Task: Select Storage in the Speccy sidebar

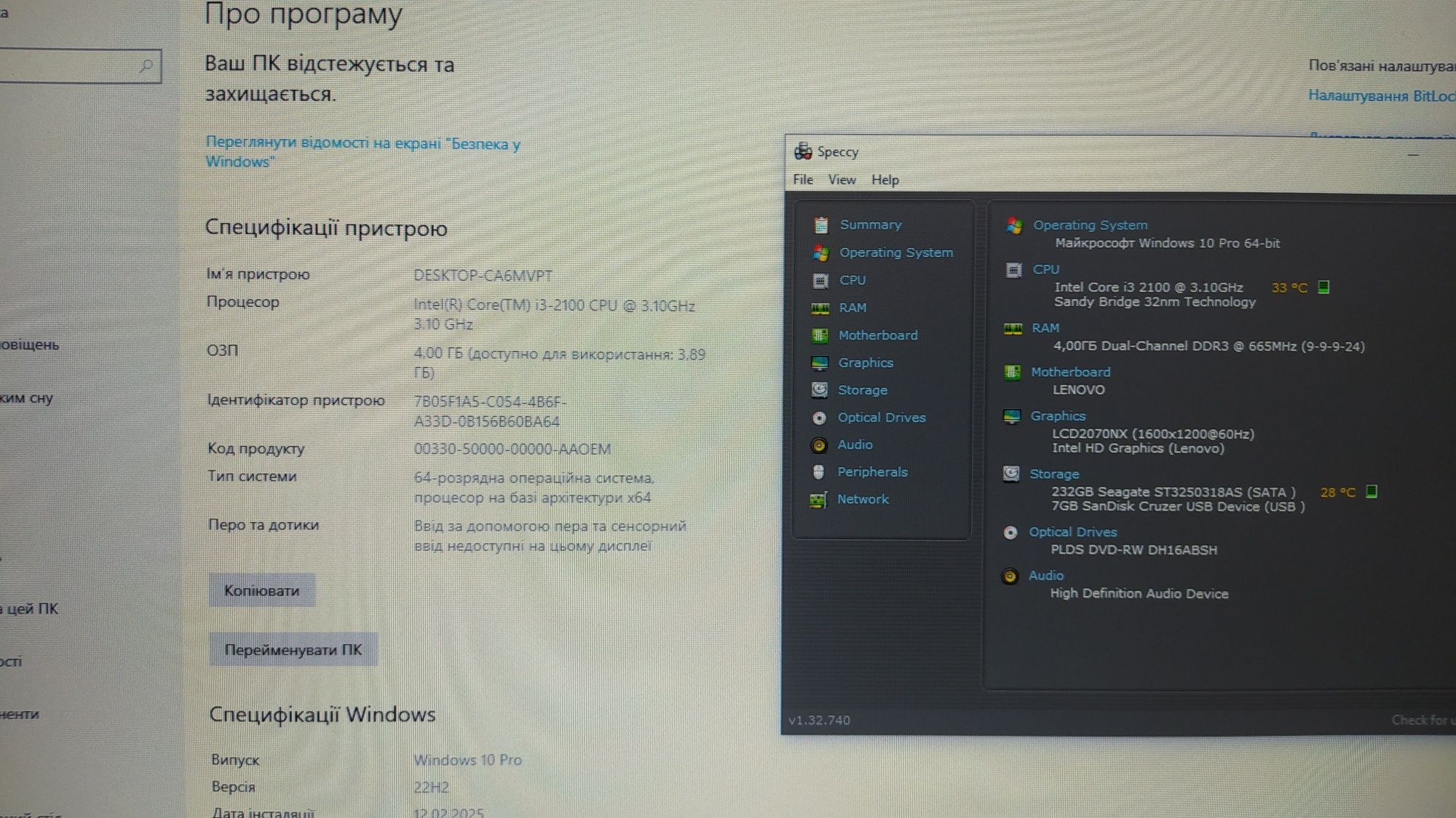Action: tap(863, 390)
